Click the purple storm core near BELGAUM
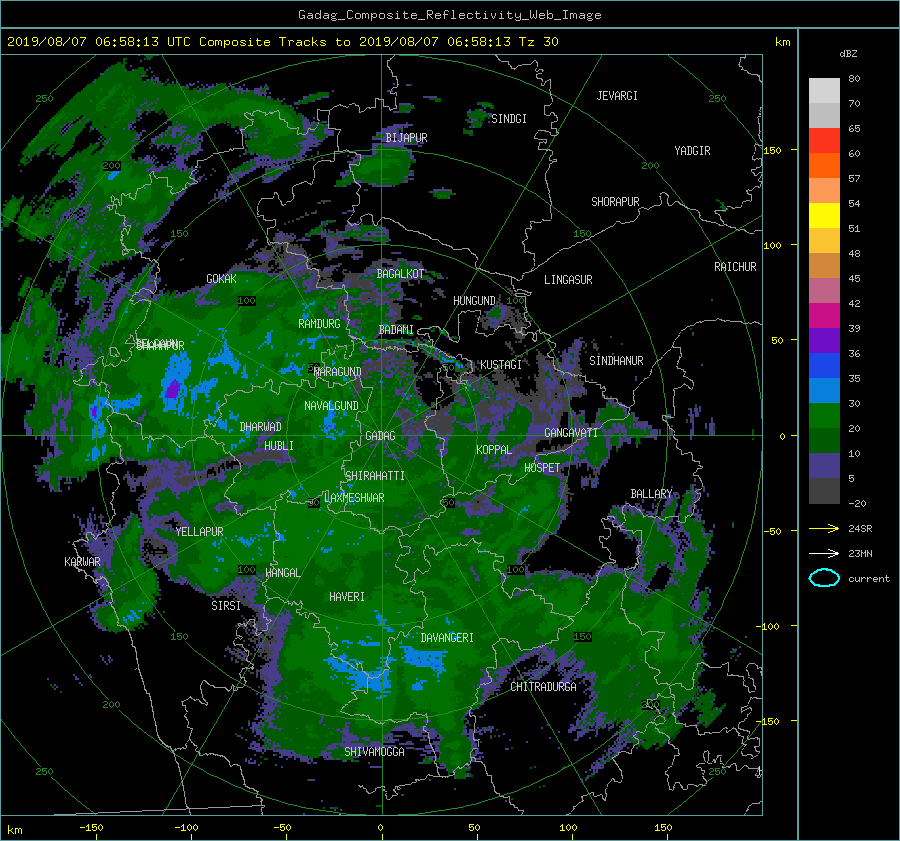This screenshot has height=841, width=900. [172, 389]
